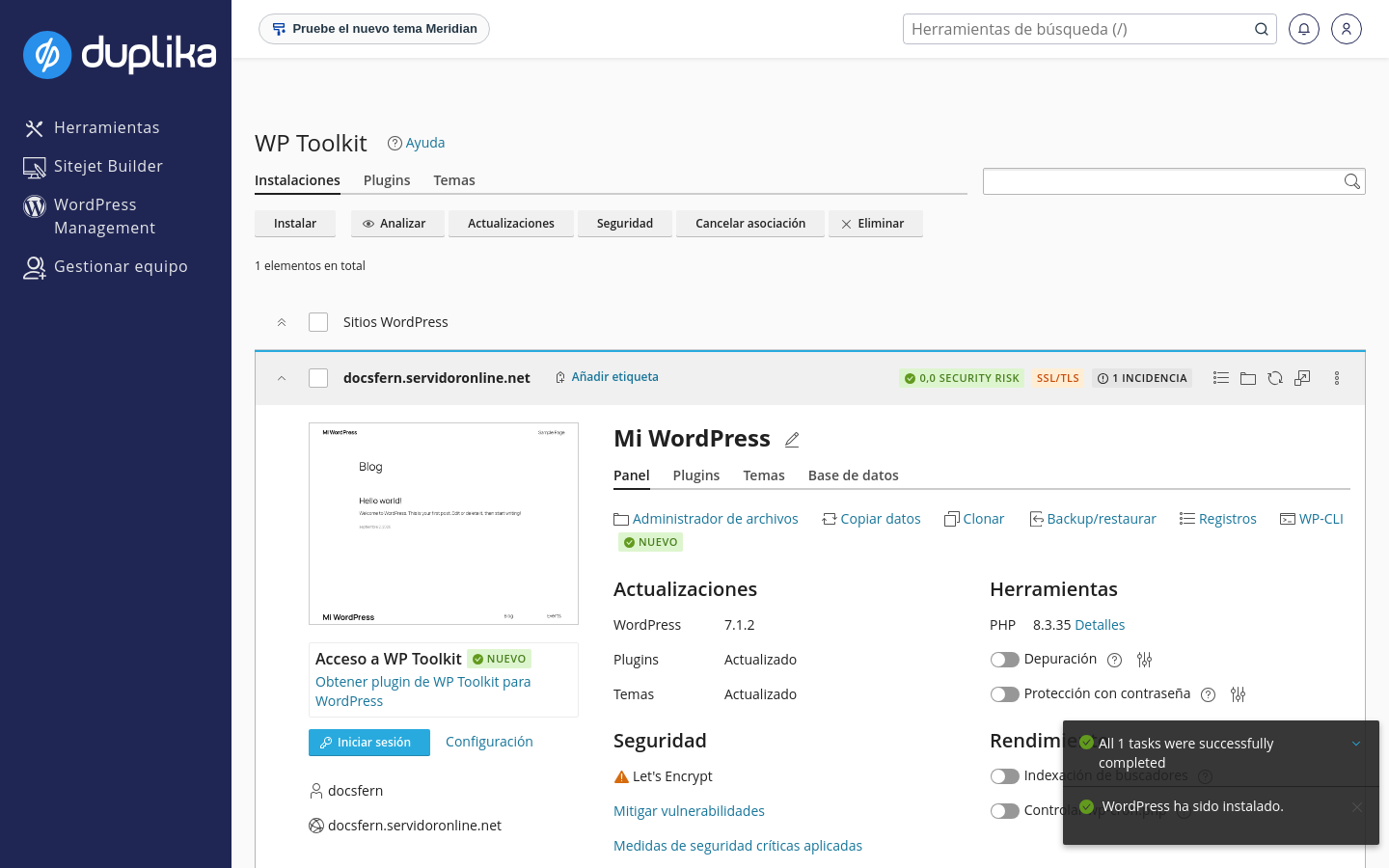Open Protección con contraseña settings sliders icon
Screen dimensions: 1389x868
point(1238,694)
